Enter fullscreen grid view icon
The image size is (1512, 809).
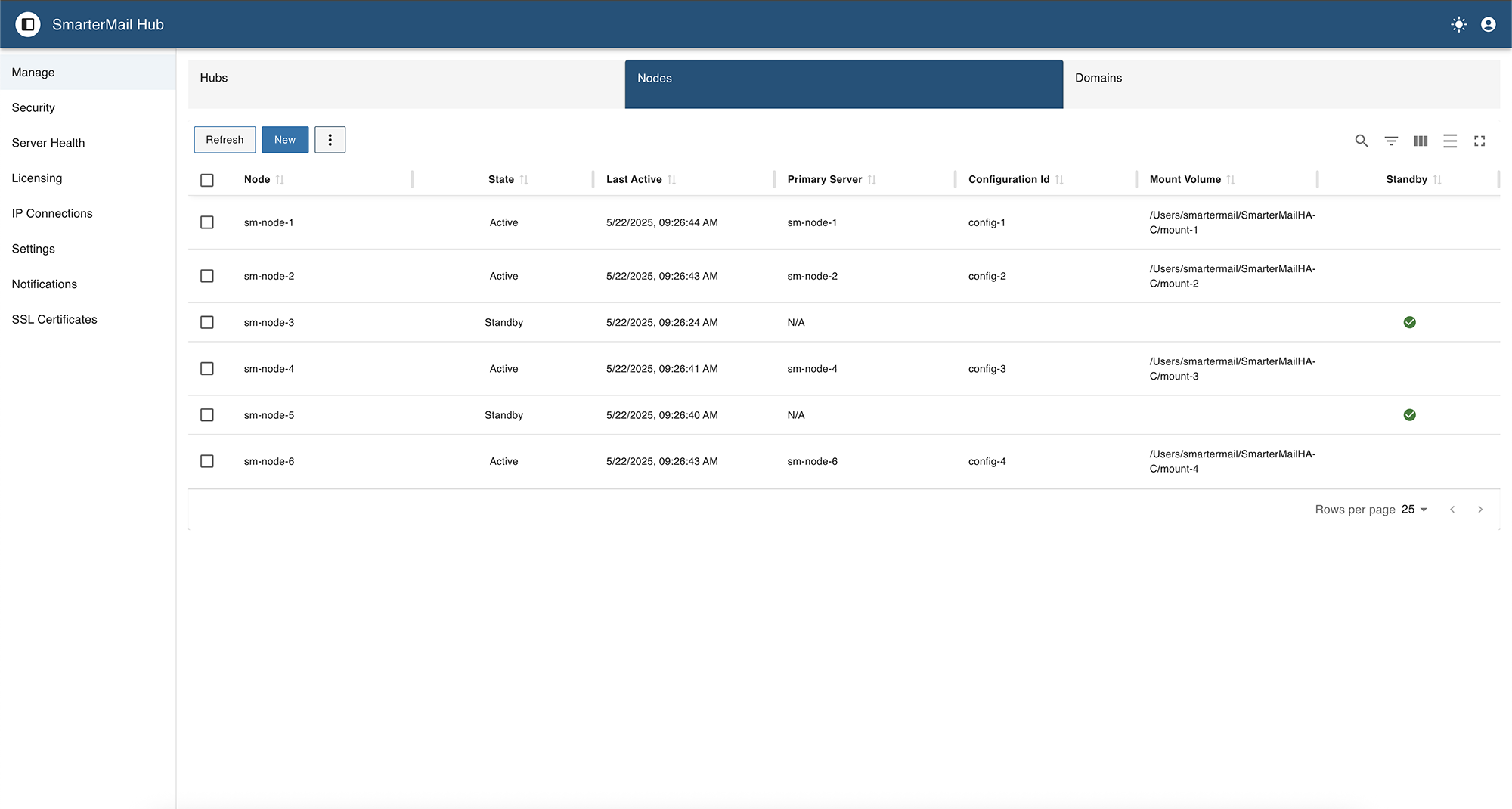click(x=1479, y=141)
